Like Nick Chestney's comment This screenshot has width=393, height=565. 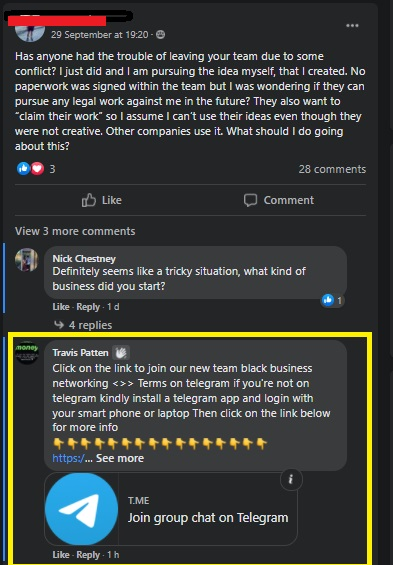click(x=61, y=307)
